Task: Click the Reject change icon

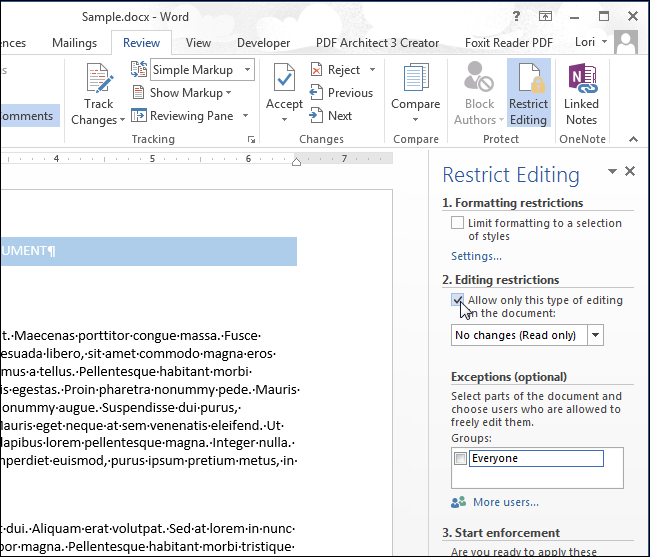Action: (316, 69)
